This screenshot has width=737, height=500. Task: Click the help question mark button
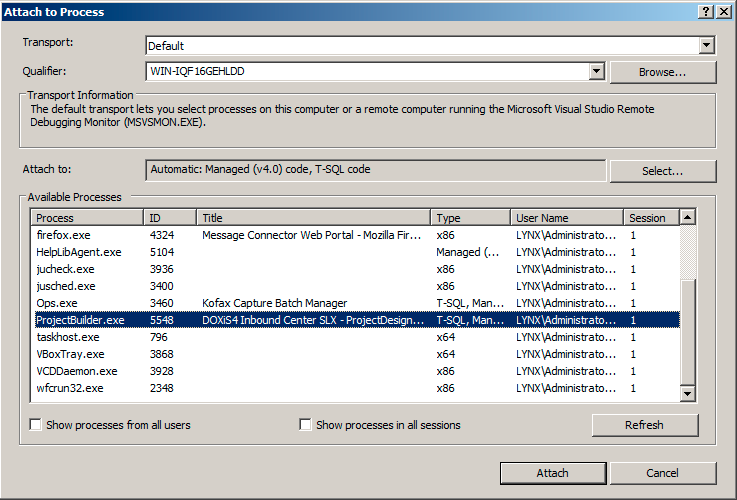tap(707, 11)
